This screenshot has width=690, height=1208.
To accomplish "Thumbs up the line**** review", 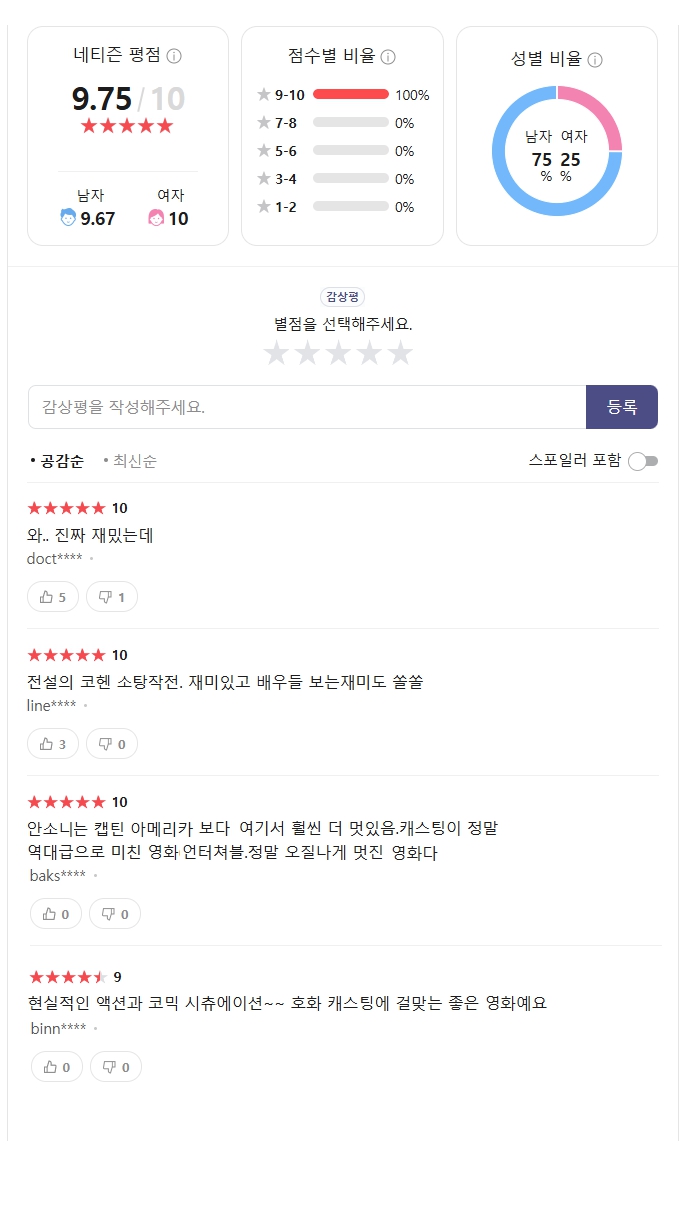I will pos(53,744).
